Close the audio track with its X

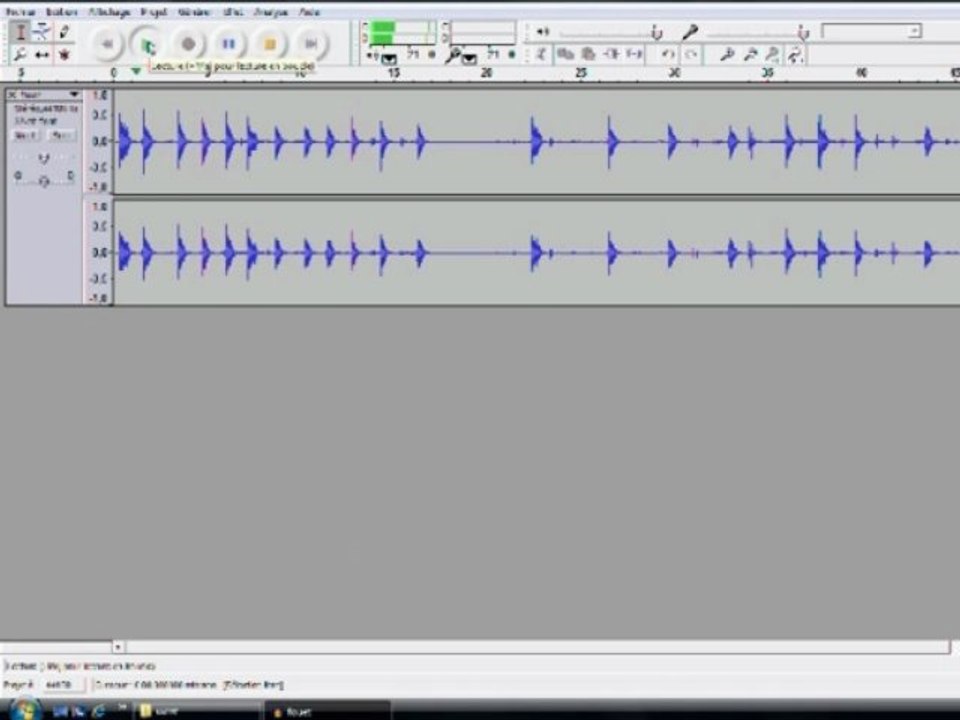click(x=12, y=95)
